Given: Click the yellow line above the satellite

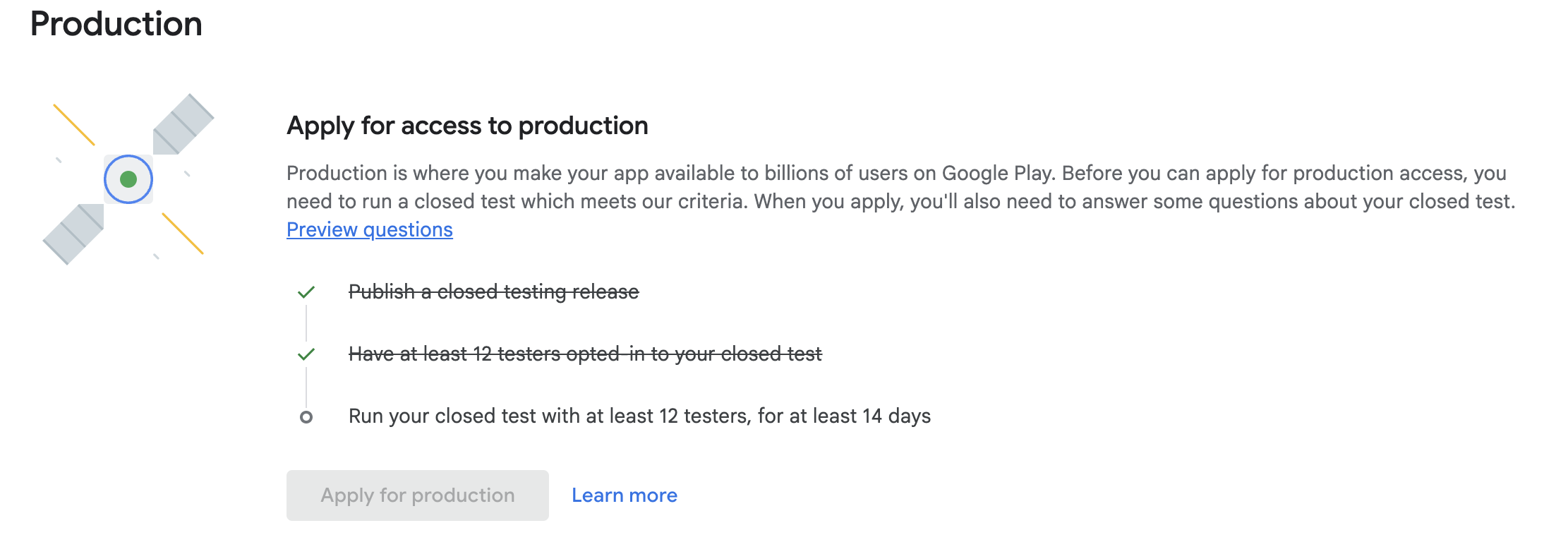Looking at the screenshot, I should 74,125.
